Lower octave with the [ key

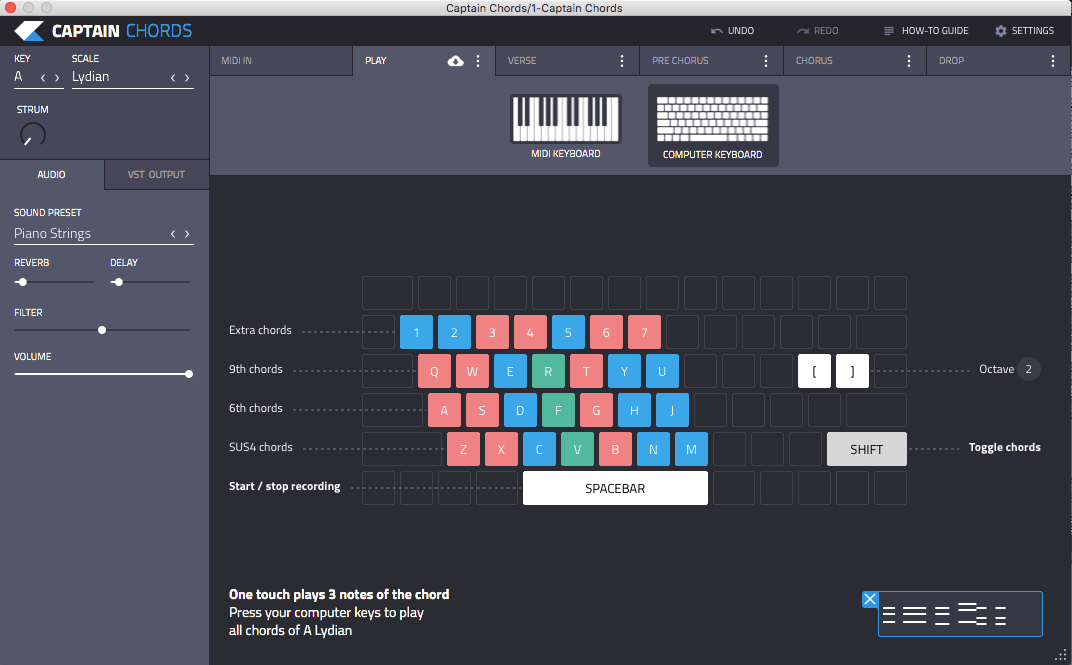(814, 372)
